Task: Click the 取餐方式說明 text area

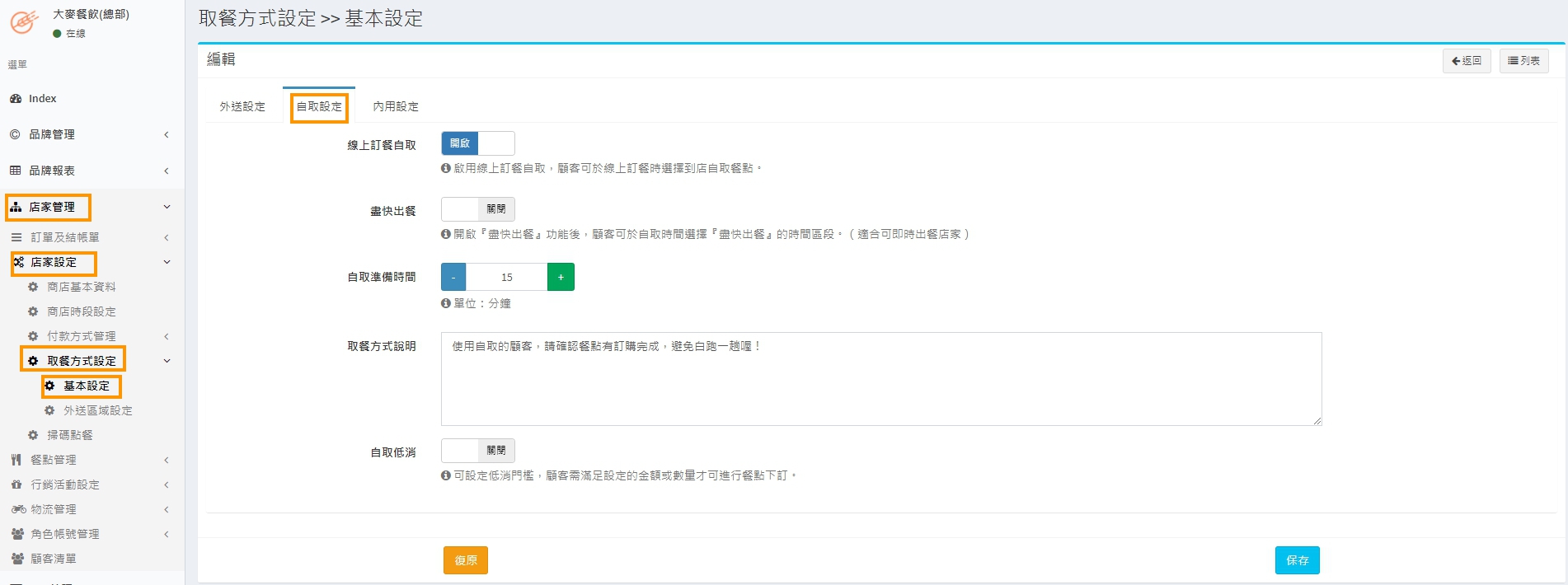Action: [x=880, y=379]
